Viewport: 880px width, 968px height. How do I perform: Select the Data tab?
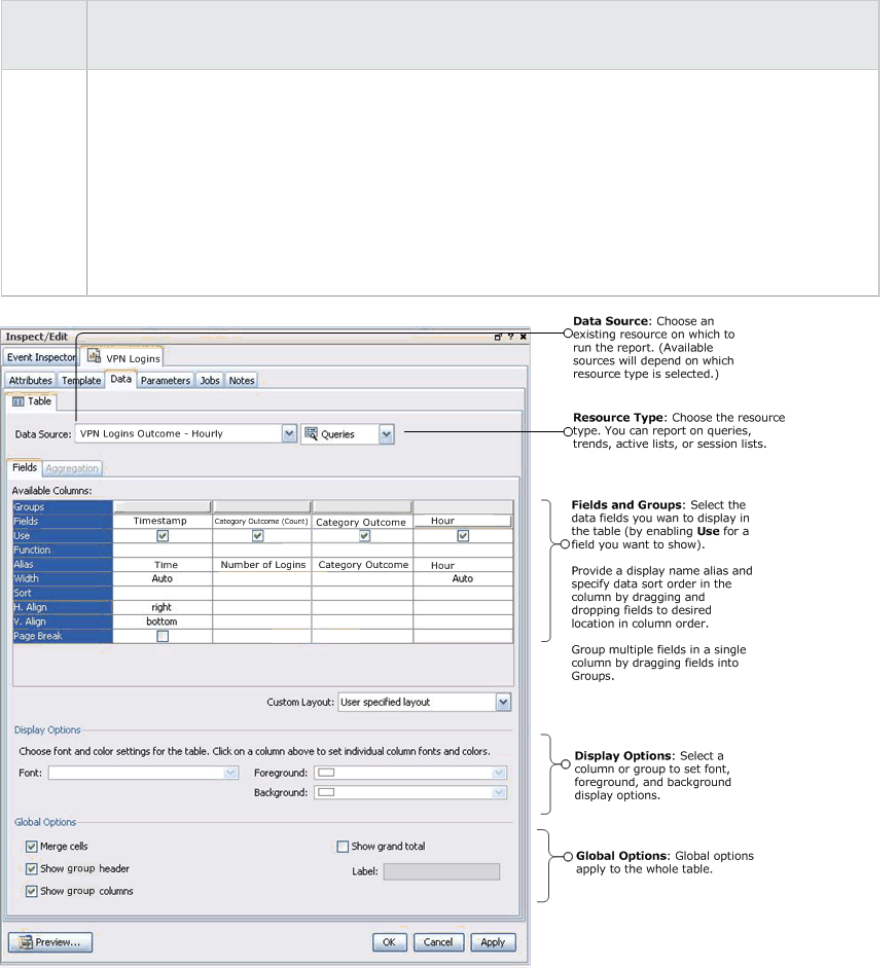pyautogui.click(x=121, y=379)
